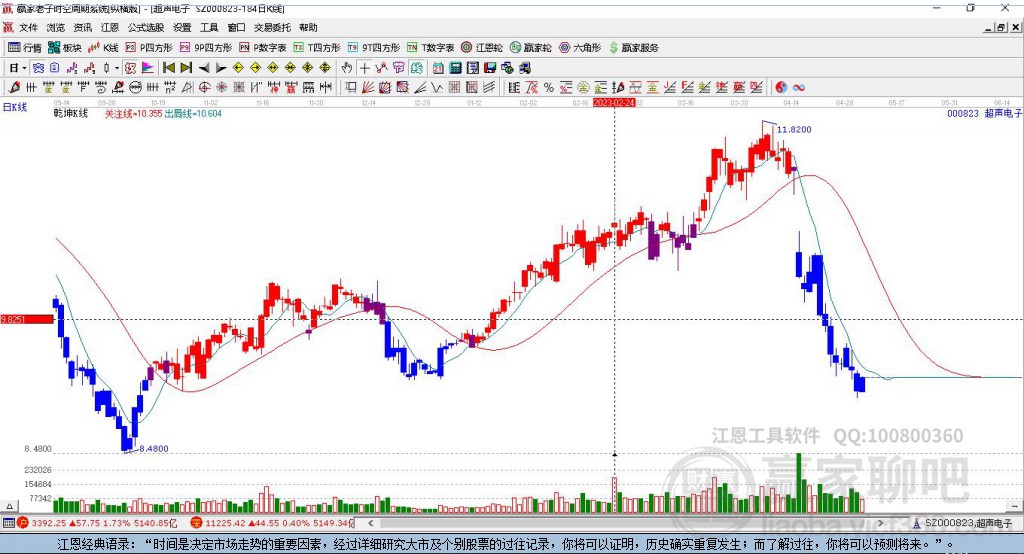Screen dimensions: 1024x554
Task: Click the infinity symbol icon
Action: pos(799,87)
